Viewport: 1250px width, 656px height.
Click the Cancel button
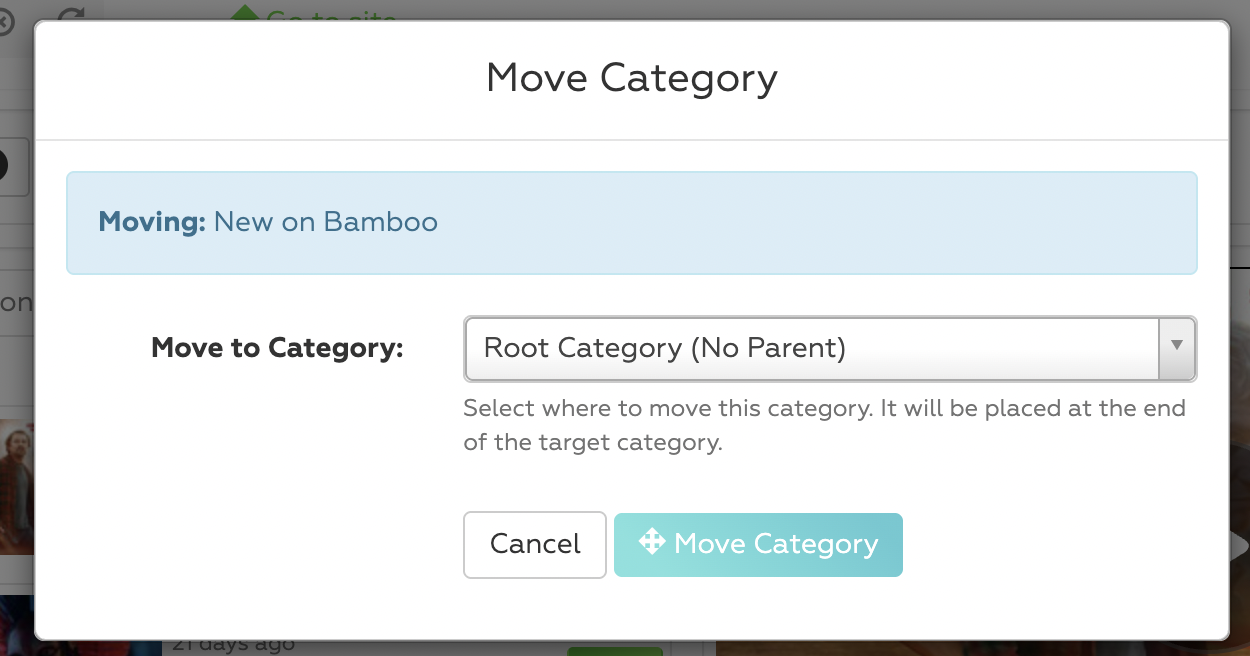click(x=534, y=544)
